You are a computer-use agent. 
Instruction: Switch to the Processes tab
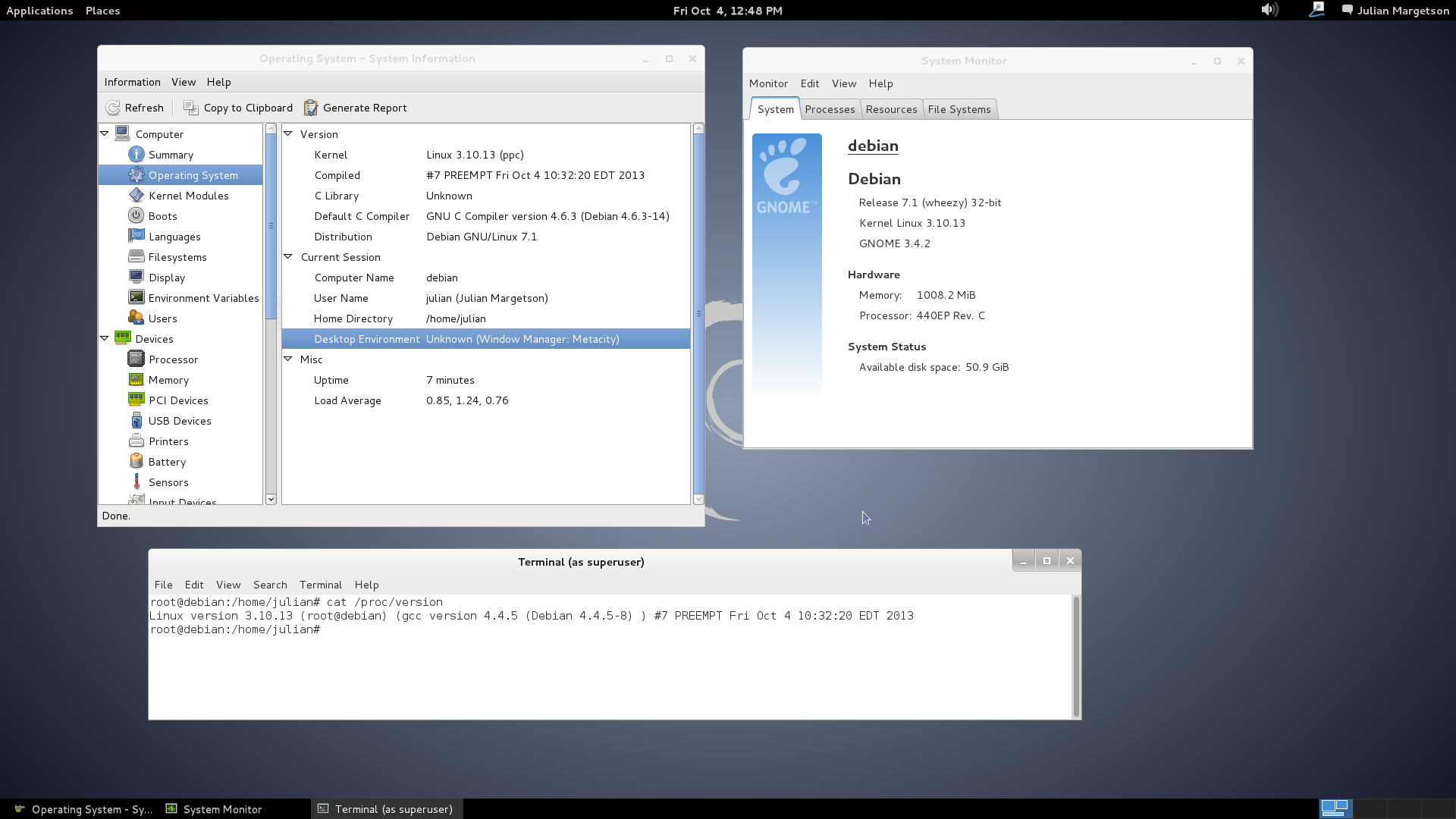click(830, 109)
